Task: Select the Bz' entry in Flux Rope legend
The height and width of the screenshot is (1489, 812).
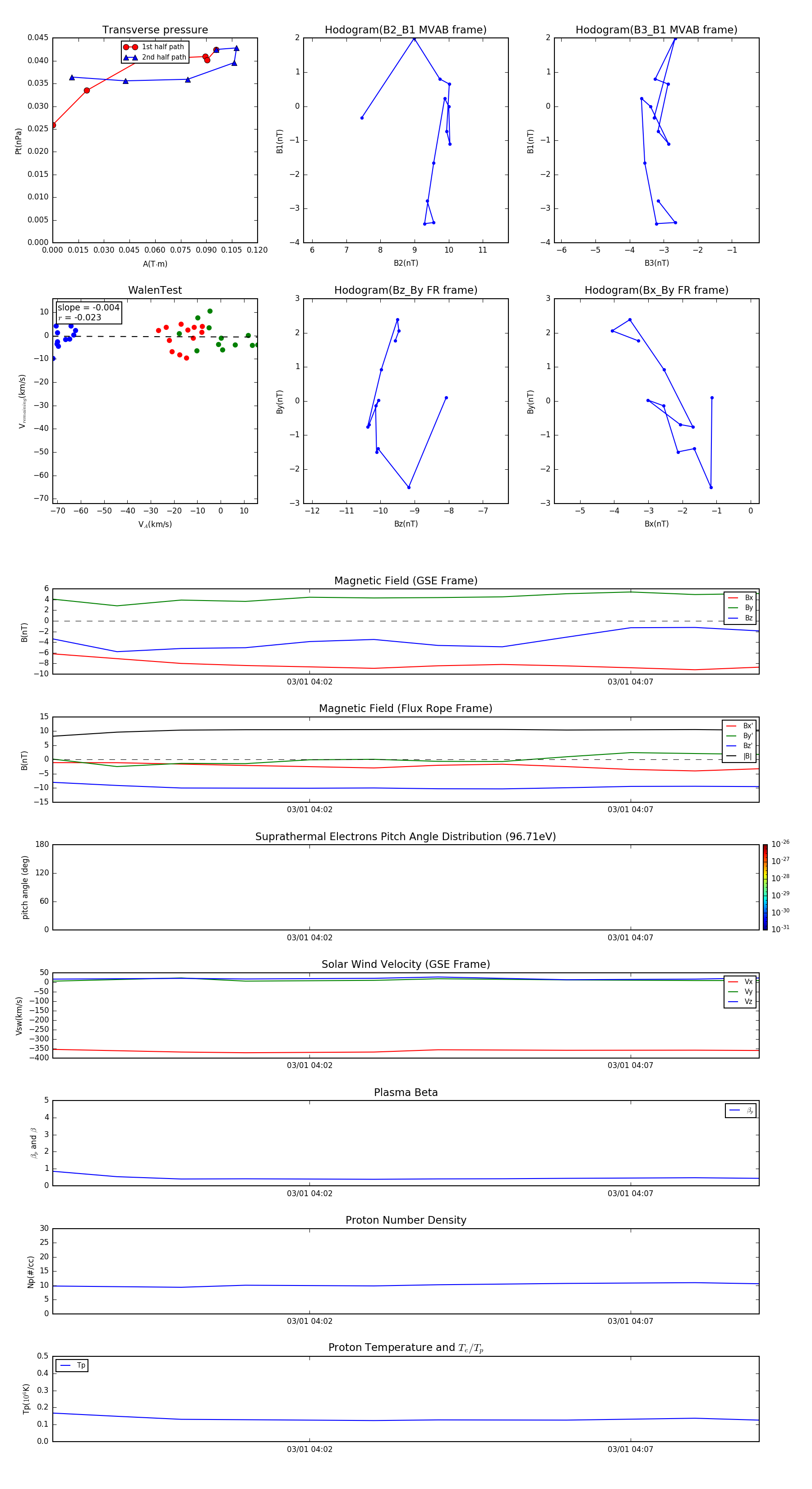Action: coord(739,746)
